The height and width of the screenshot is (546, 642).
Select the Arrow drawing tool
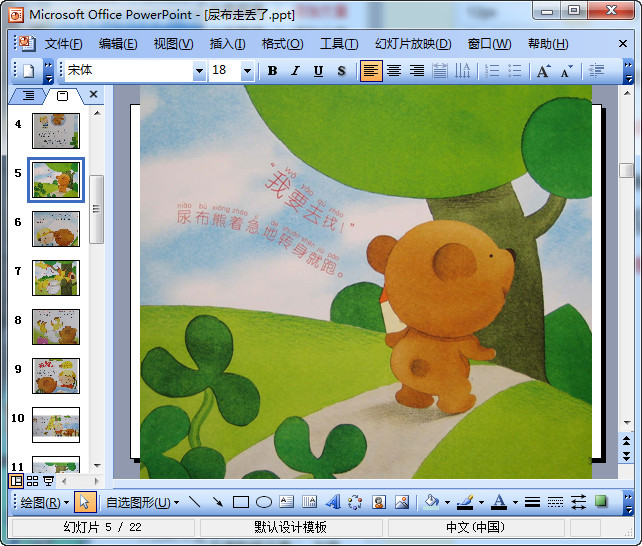pyautogui.click(x=217, y=502)
